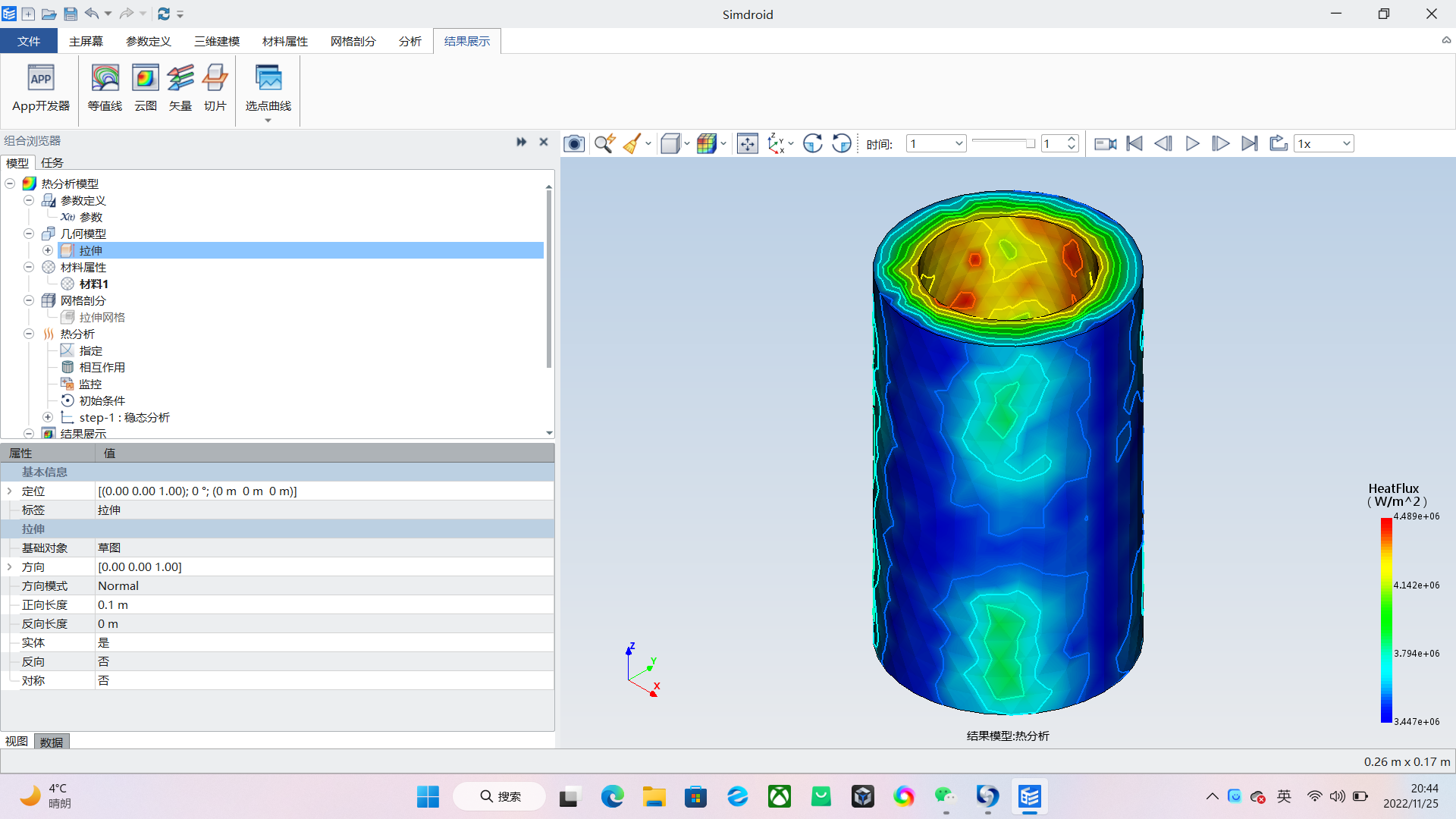Expand the step-1 : 稳态分析 node
The image size is (1456, 819).
pyautogui.click(x=48, y=417)
